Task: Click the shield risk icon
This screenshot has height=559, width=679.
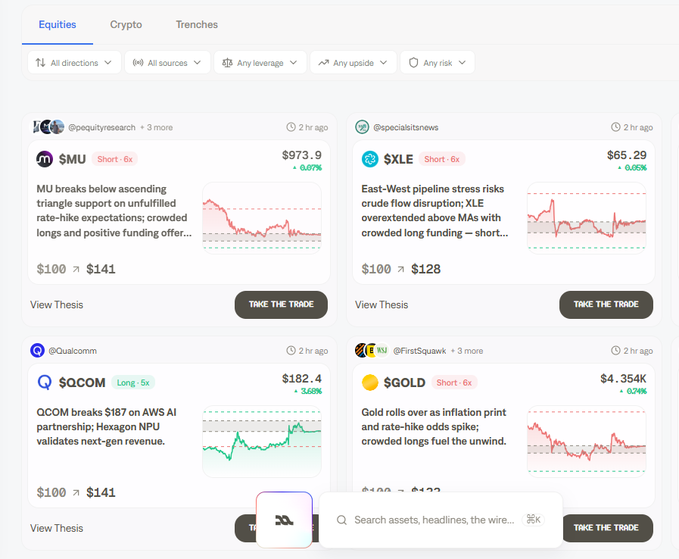Action: [414, 63]
